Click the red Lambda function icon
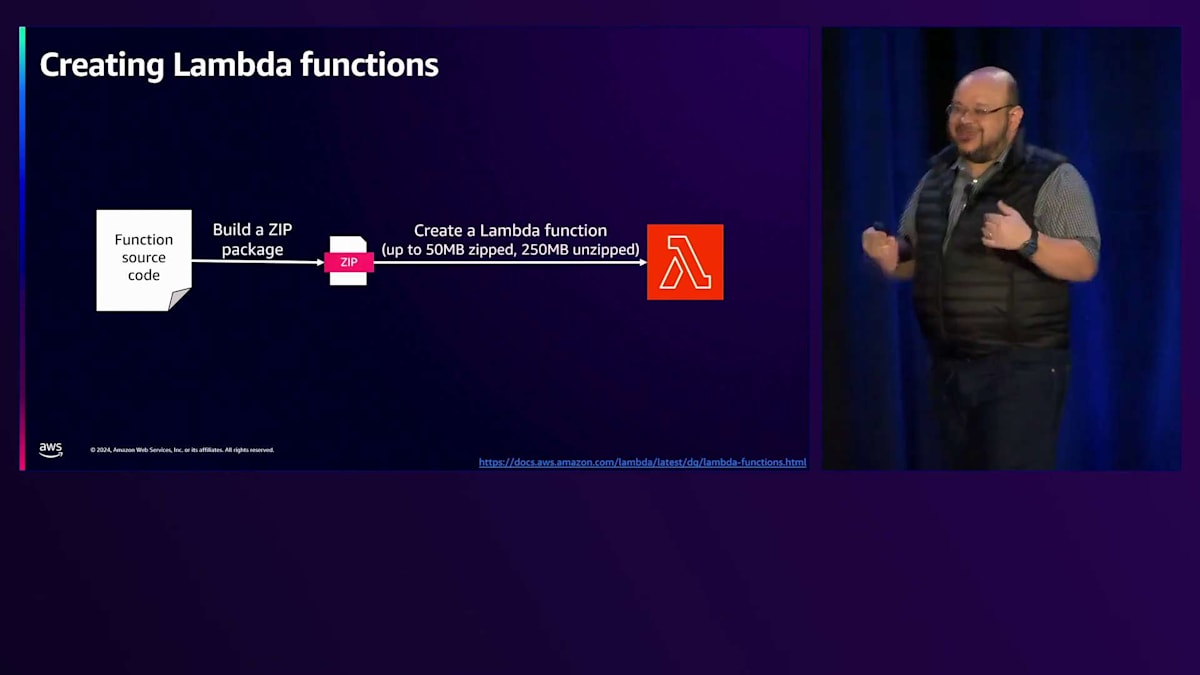Screen dimensions: 1200x675 (x=685, y=262)
